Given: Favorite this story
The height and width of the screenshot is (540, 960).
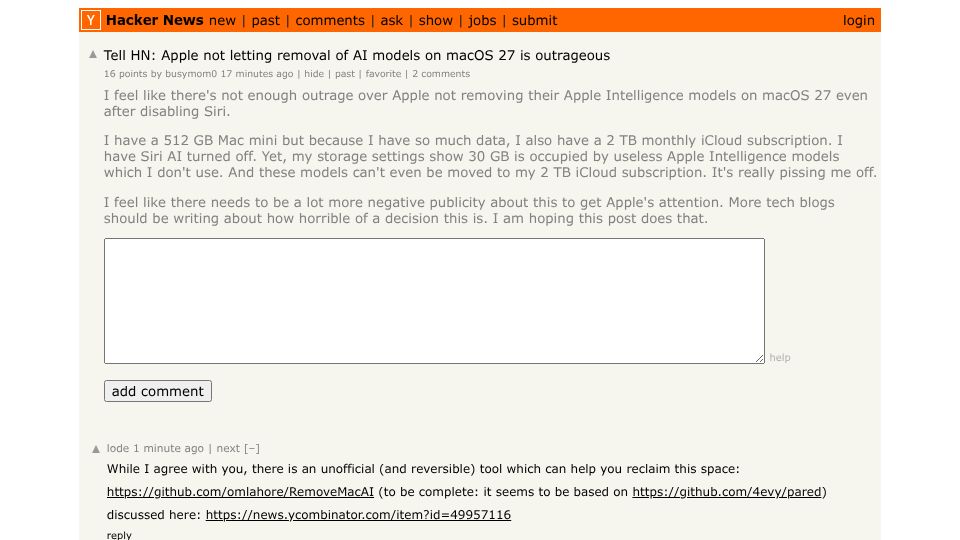Looking at the screenshot, I should pyautogui.click(x=383, y=73).
